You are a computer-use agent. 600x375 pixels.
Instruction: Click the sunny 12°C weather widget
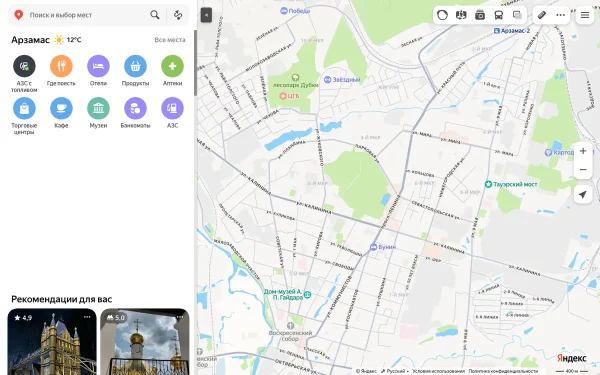point(68,40)
